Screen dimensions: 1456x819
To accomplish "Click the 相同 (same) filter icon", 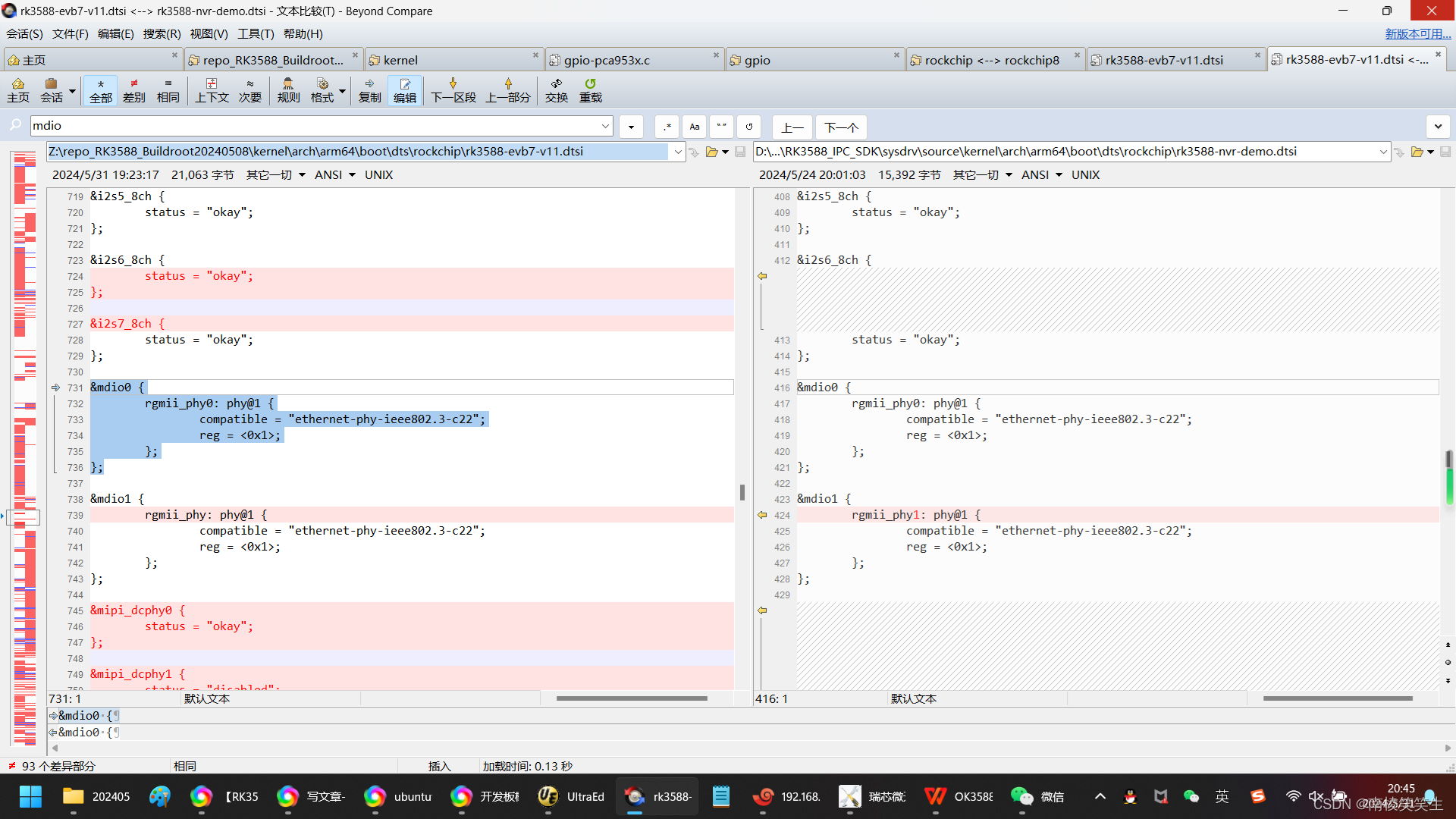I will click(168, 89).
